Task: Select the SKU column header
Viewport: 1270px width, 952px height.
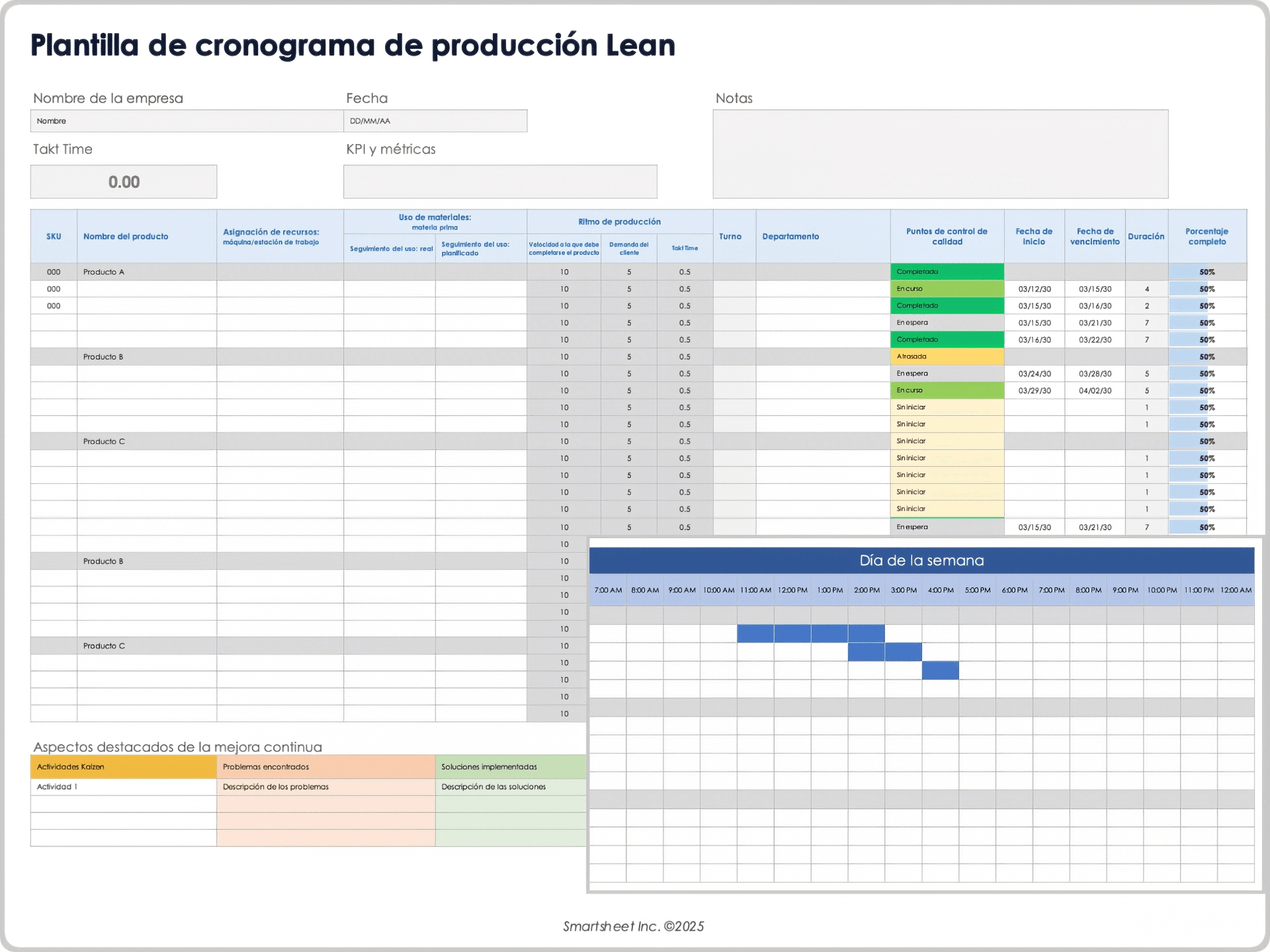Action: [x=54, y=237]
